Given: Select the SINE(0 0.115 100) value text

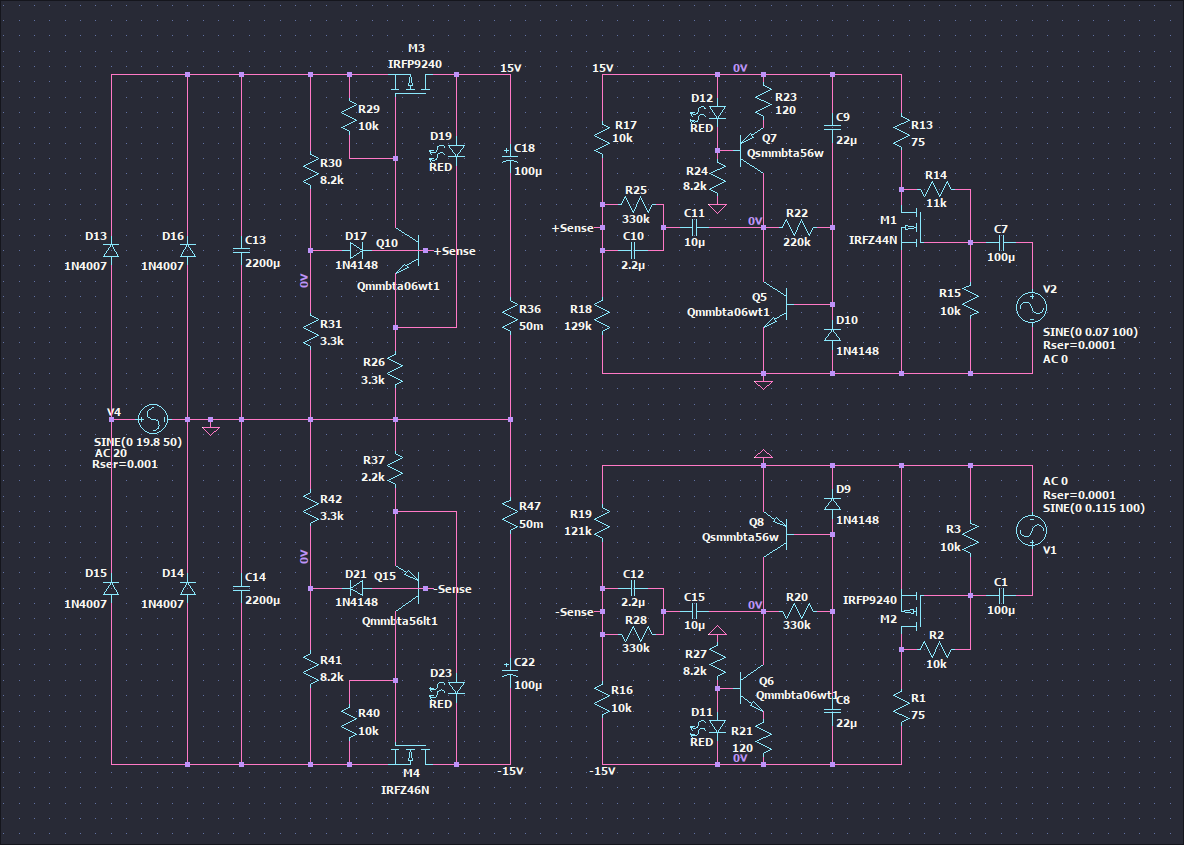Looking at the screenshot, I should 1093,507.
